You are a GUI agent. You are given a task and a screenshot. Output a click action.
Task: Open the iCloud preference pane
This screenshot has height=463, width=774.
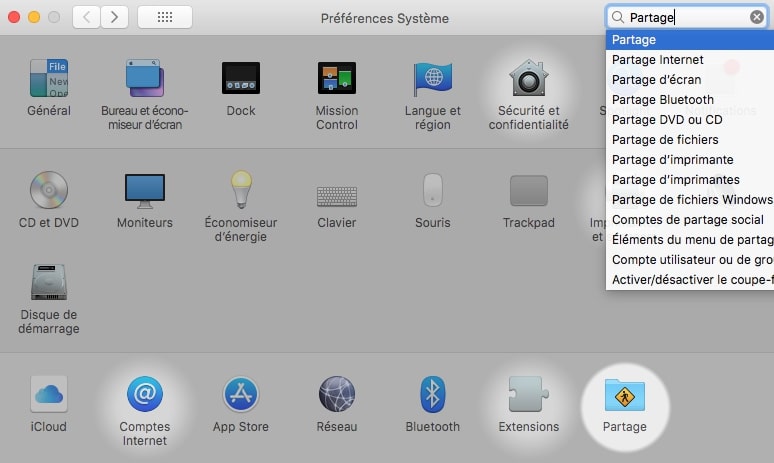point(48,404)
